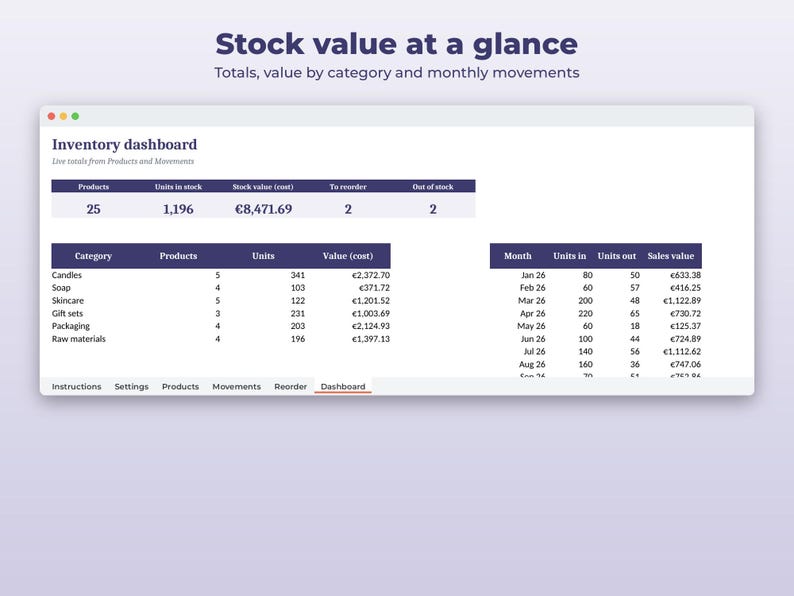Select the Candles category row

(x=221, y=275)
